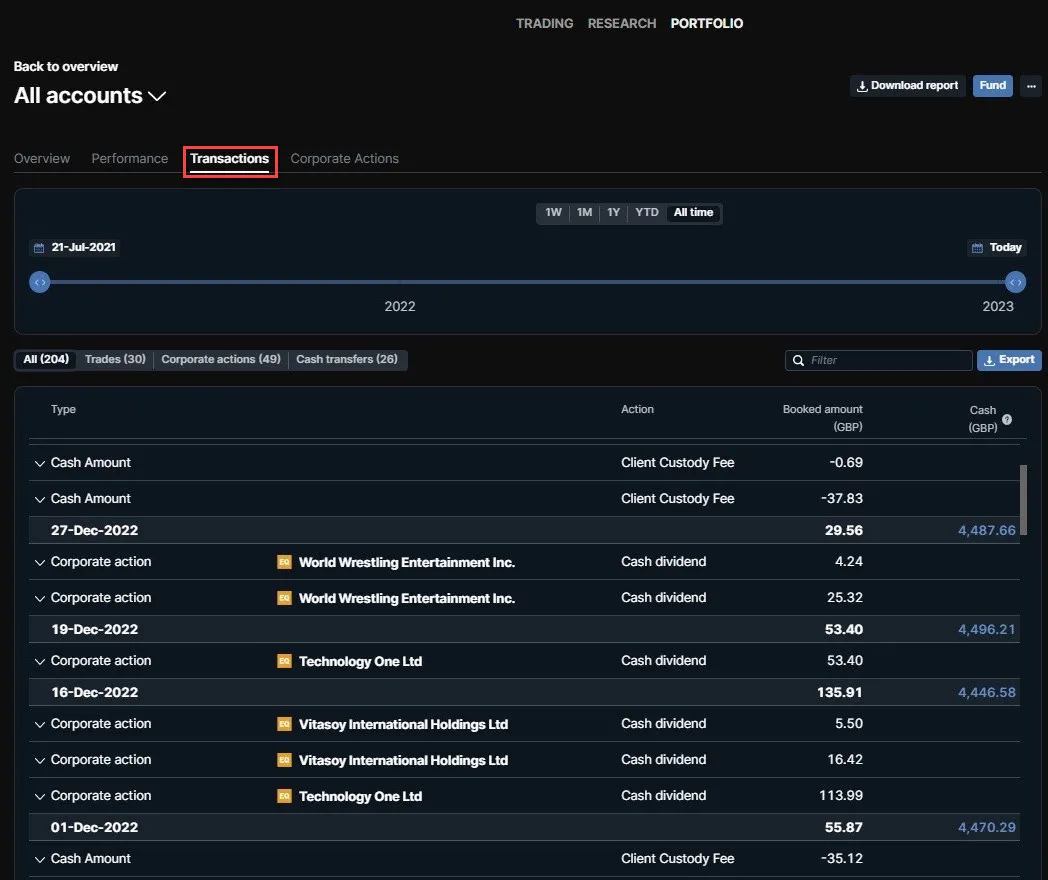Click the instrument icon next to 19-Dec Technology One Ltd

(x=284, y=662)
